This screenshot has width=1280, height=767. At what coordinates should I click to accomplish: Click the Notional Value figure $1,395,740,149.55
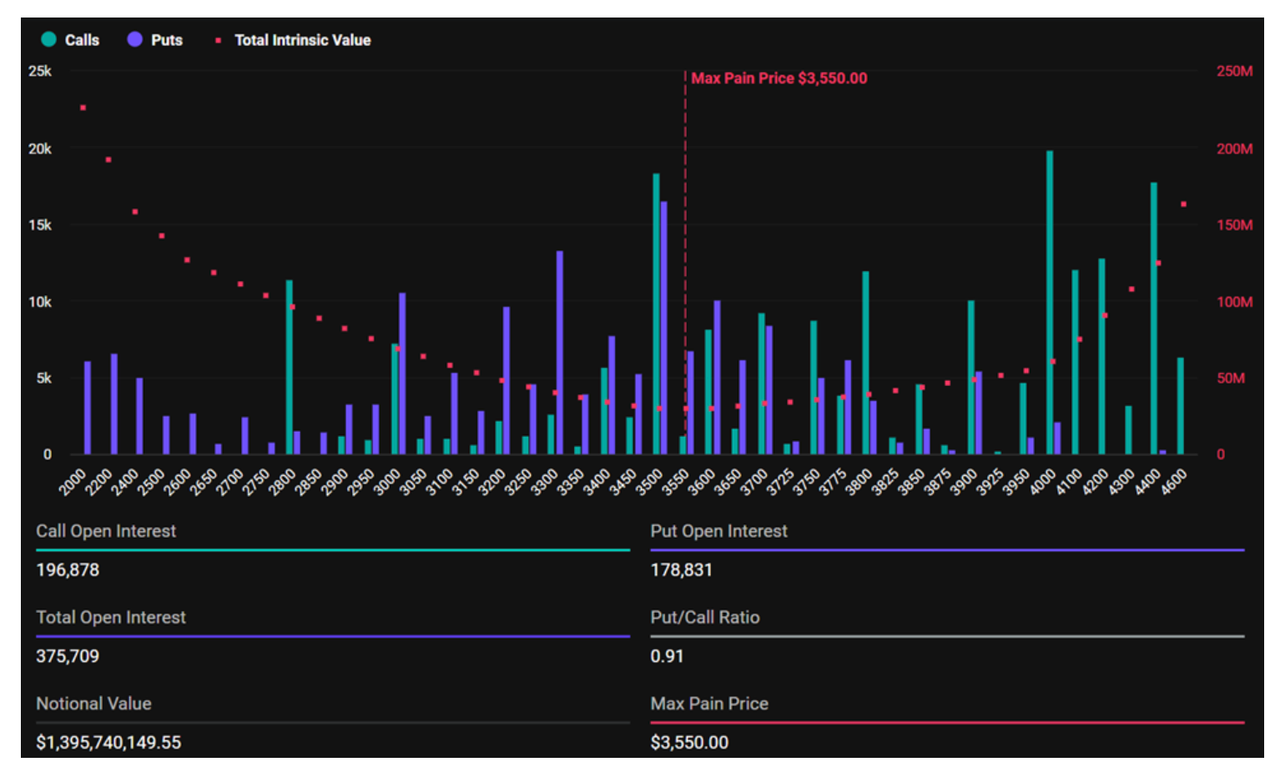pos(109,742)
